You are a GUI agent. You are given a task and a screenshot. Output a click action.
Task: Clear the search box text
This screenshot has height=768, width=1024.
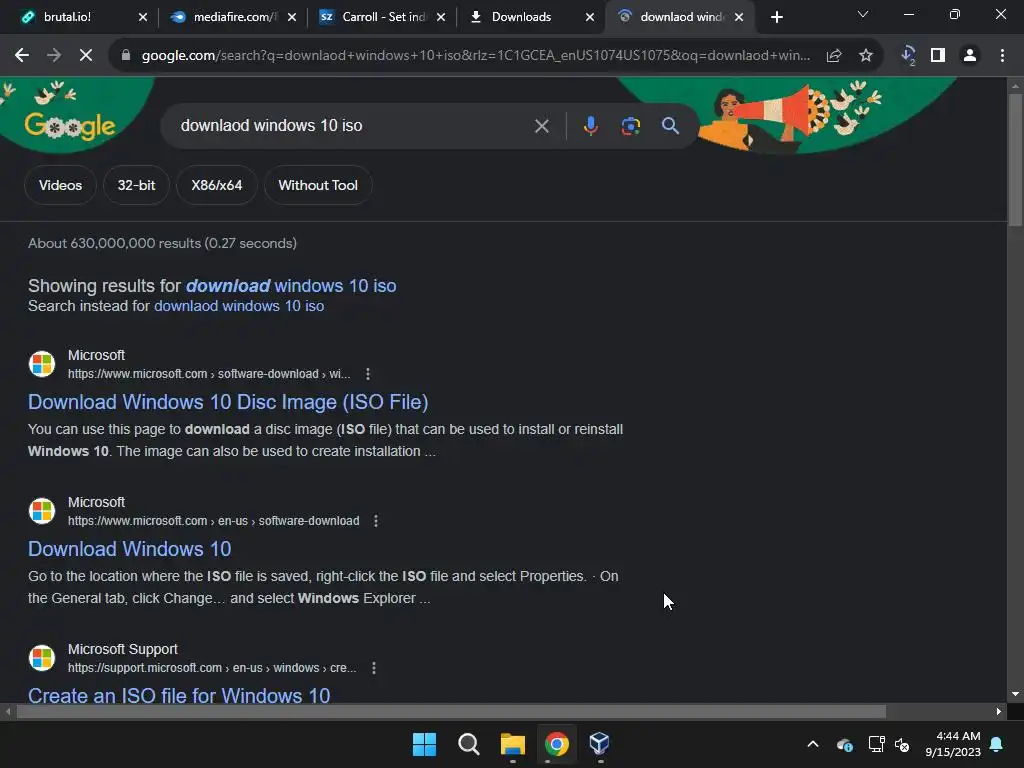[x=541, y=126]
